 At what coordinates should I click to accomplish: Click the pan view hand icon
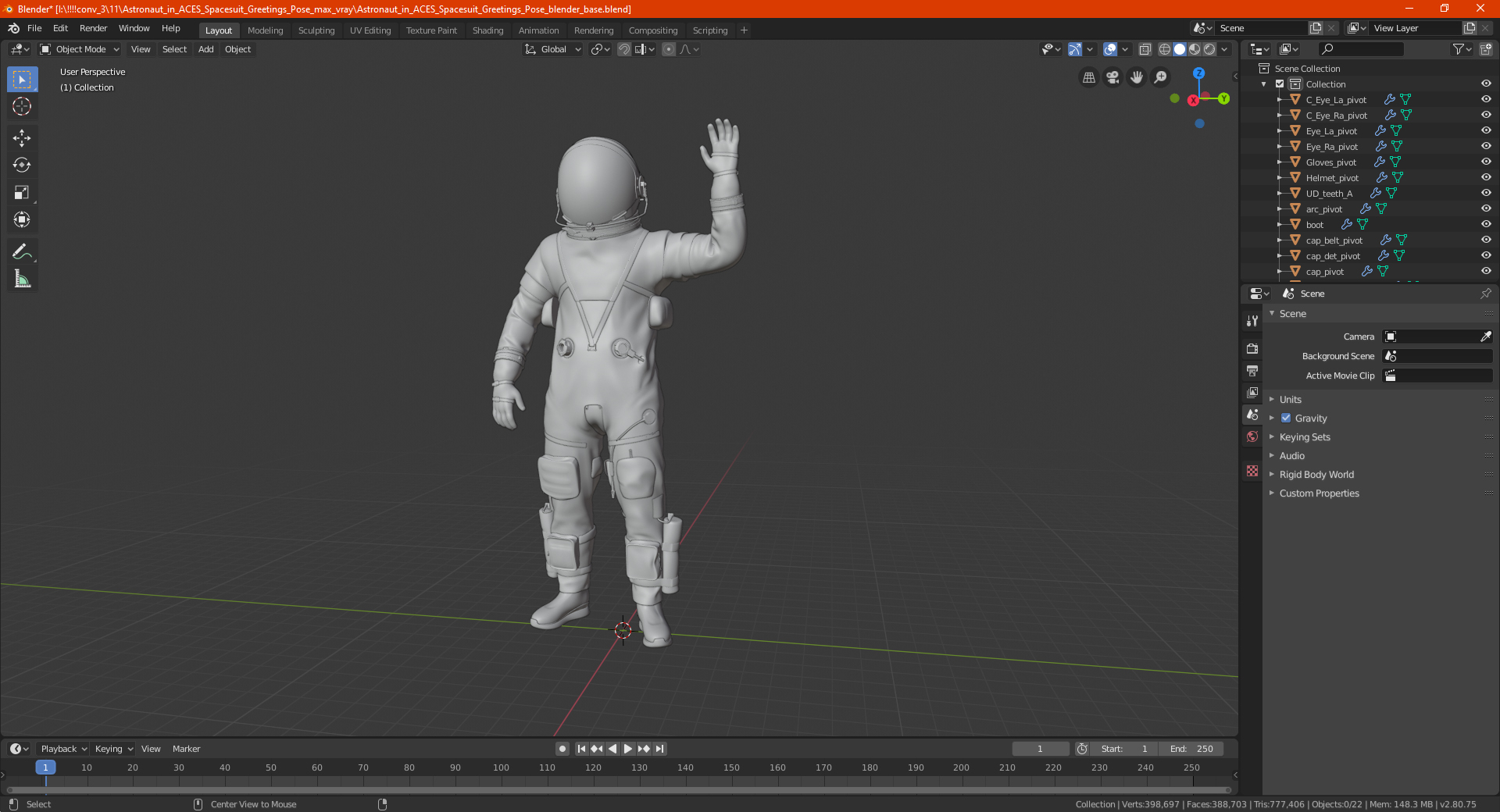pyautogui.click(x=1137, y=77)
